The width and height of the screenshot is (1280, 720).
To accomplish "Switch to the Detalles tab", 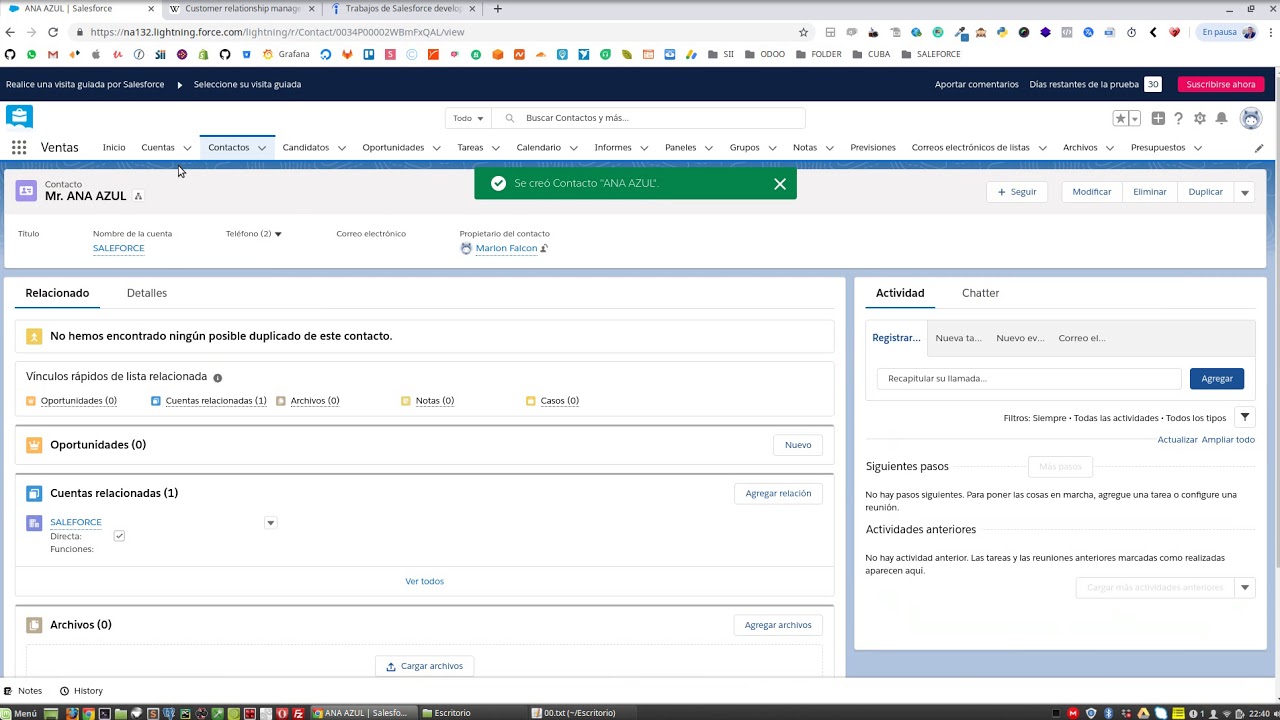I will click(147, 293).
